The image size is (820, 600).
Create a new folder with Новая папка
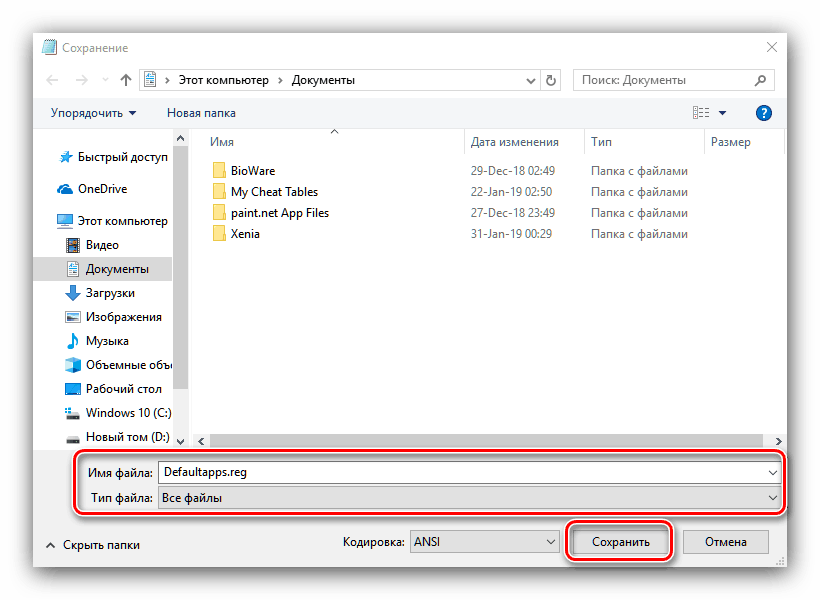(201, 113)
